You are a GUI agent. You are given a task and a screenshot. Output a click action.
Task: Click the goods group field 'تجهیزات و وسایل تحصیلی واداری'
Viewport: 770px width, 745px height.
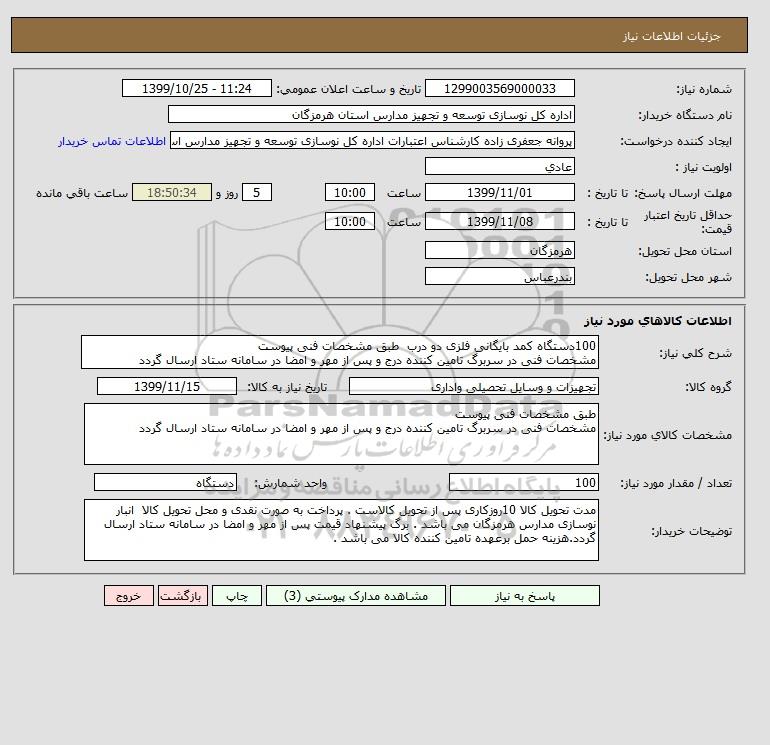point(474,386)
